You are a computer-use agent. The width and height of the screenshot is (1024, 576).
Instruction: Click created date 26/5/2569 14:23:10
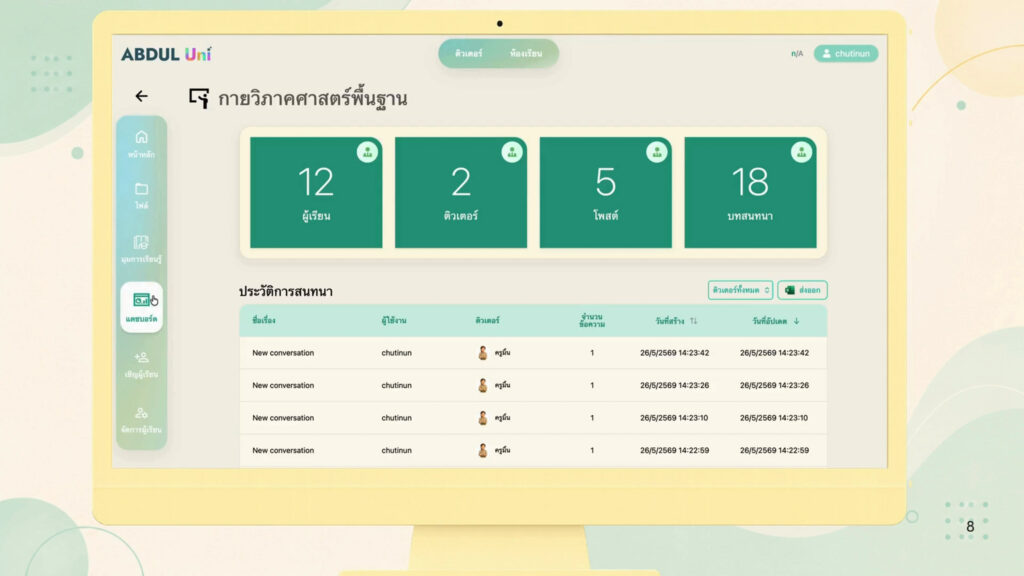coord(675,418)
